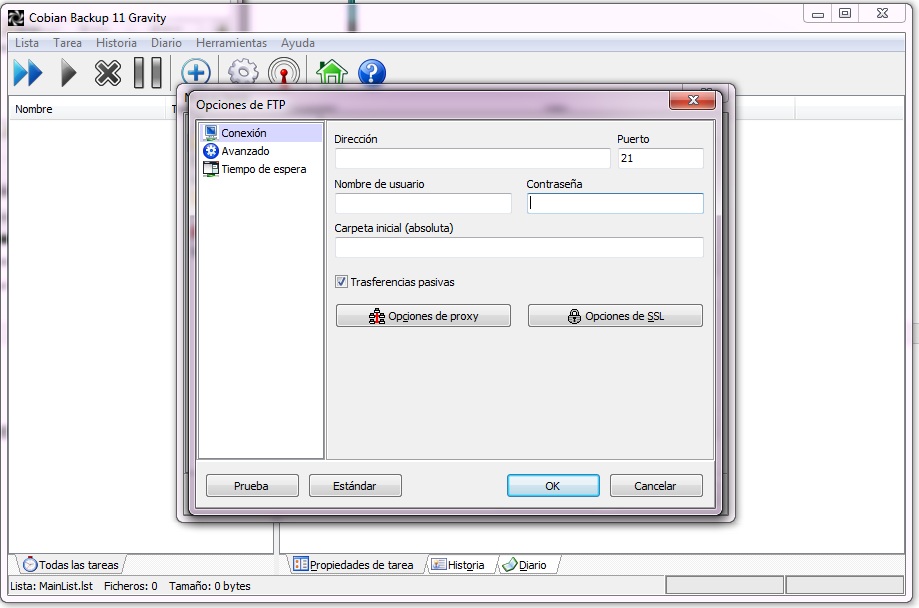Toggle Trasferencias pasivas checkbox
Image resolution: width=919 pixels, height=608 pixels.
tap(341, 282)
